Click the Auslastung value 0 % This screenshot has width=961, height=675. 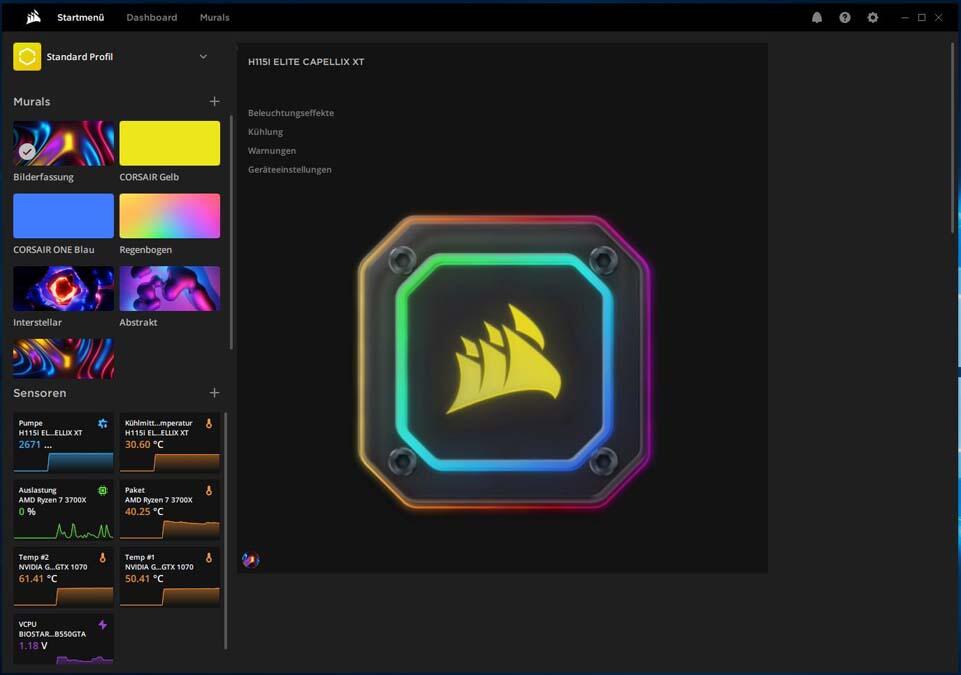click(27, 511)
